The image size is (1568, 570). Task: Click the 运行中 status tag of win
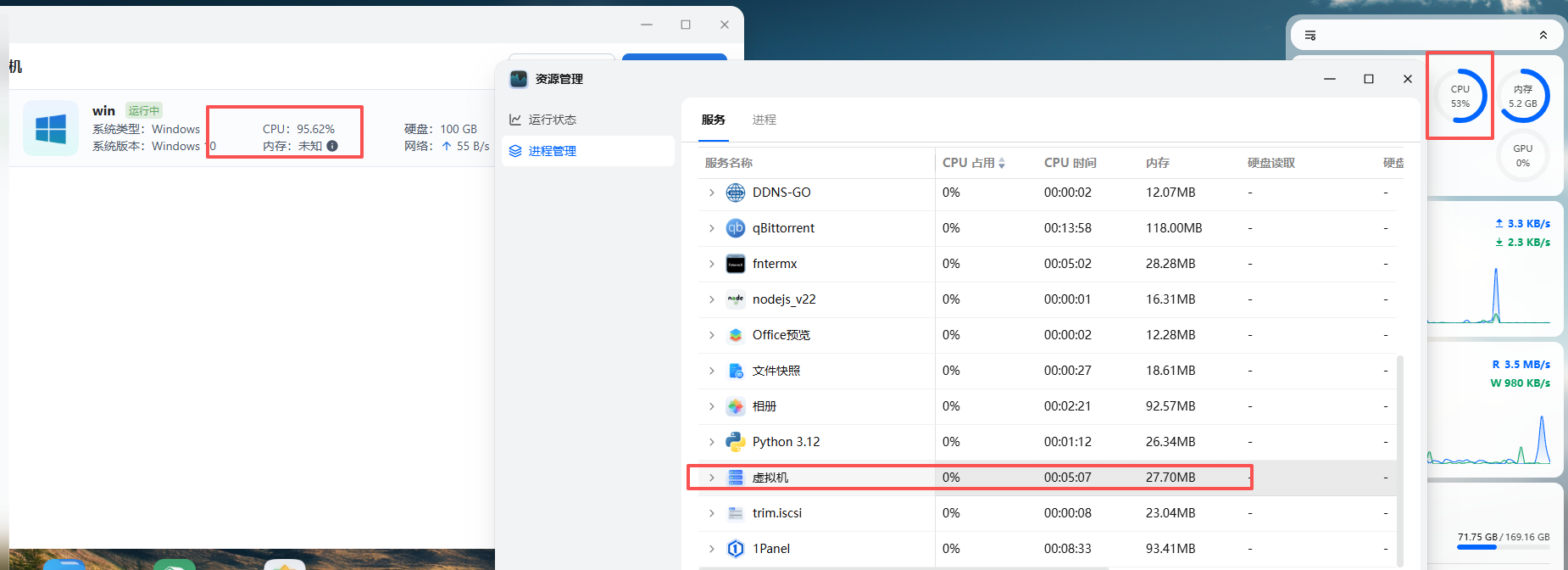(144, 110)
